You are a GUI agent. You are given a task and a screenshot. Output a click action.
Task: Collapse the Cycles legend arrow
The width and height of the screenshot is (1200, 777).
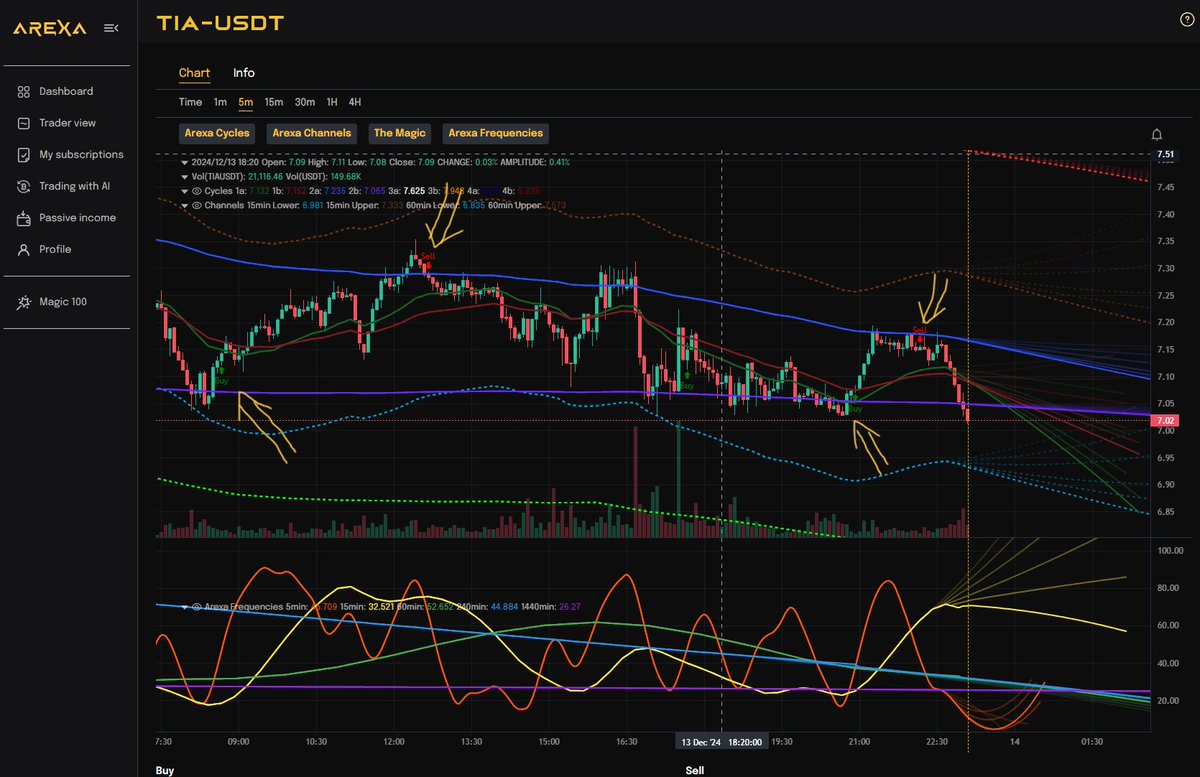(x=184, y=190)
